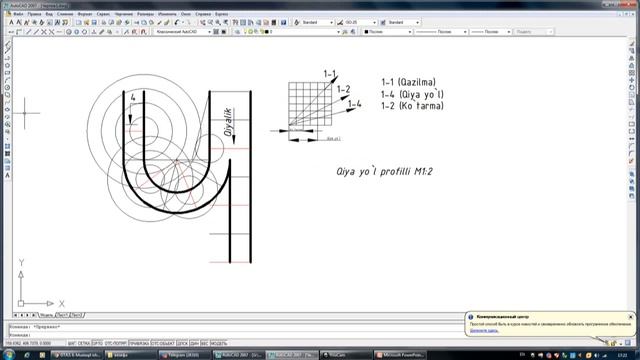This screenshot has width=640, height=360.
Task: Switch to Microsoft PowerPoint in taskbar
Action: (400, 355)
